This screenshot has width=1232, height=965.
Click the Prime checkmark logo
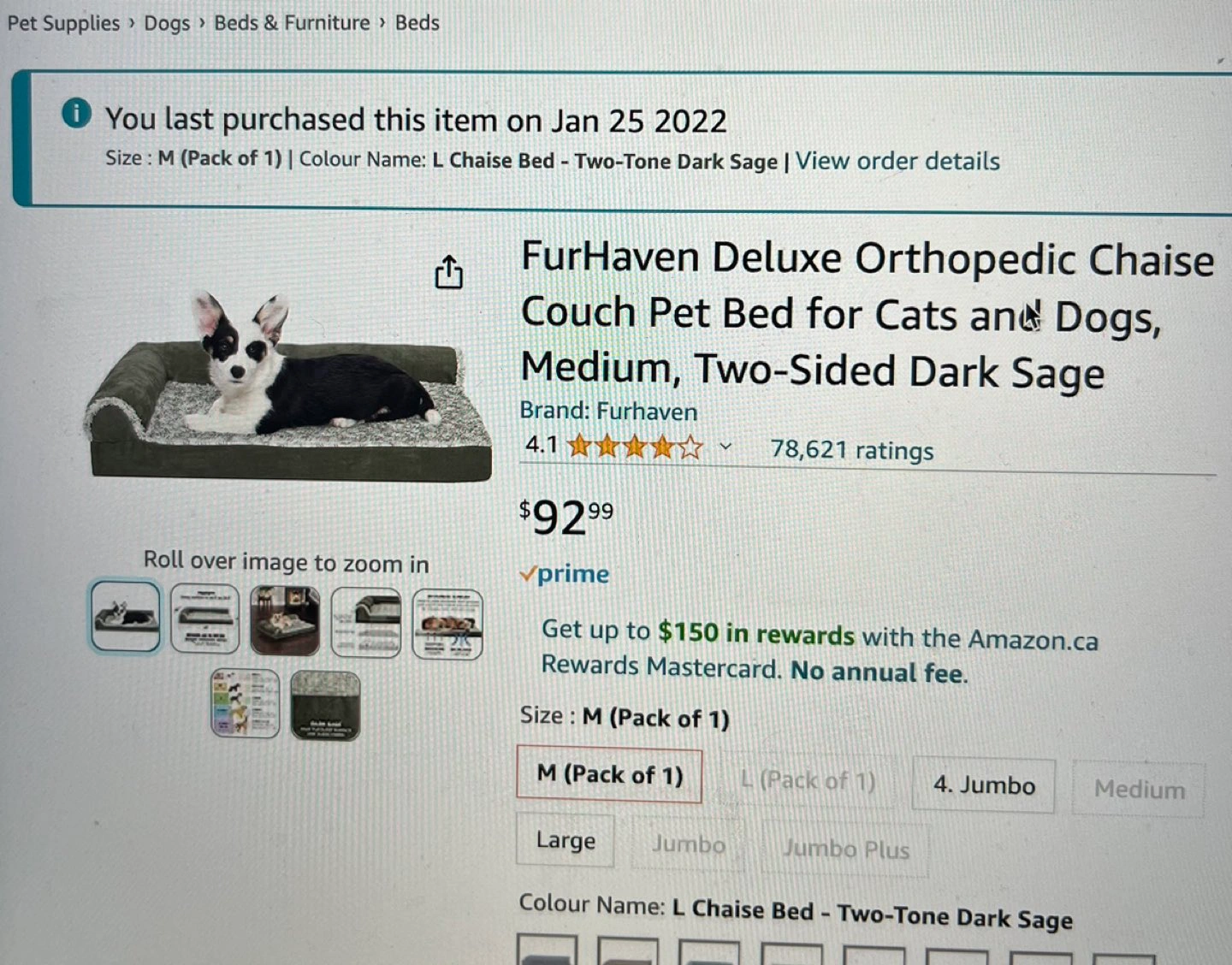[565, 573]
